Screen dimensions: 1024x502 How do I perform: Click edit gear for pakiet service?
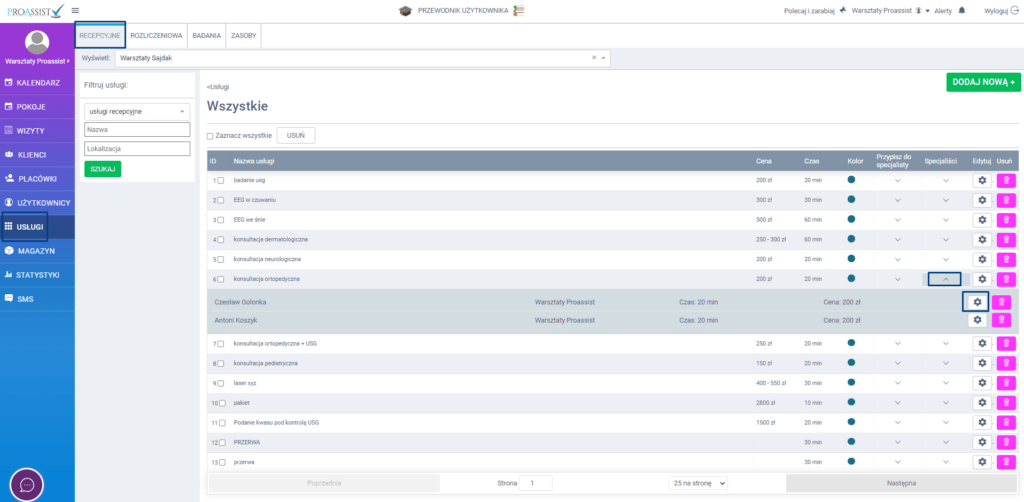pos(981,402)
